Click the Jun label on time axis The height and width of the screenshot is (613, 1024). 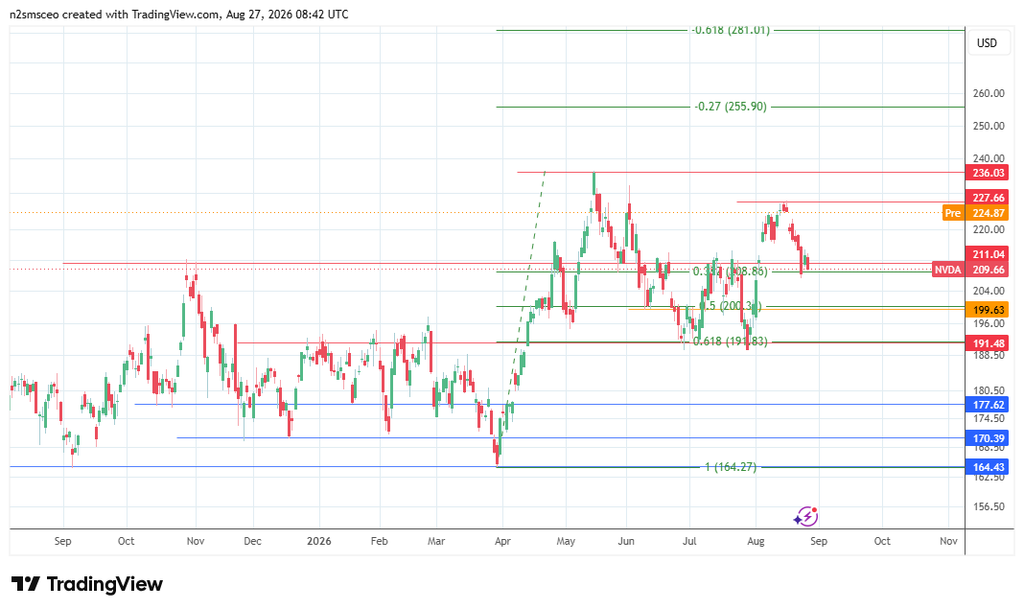click(x=626, y=541)
